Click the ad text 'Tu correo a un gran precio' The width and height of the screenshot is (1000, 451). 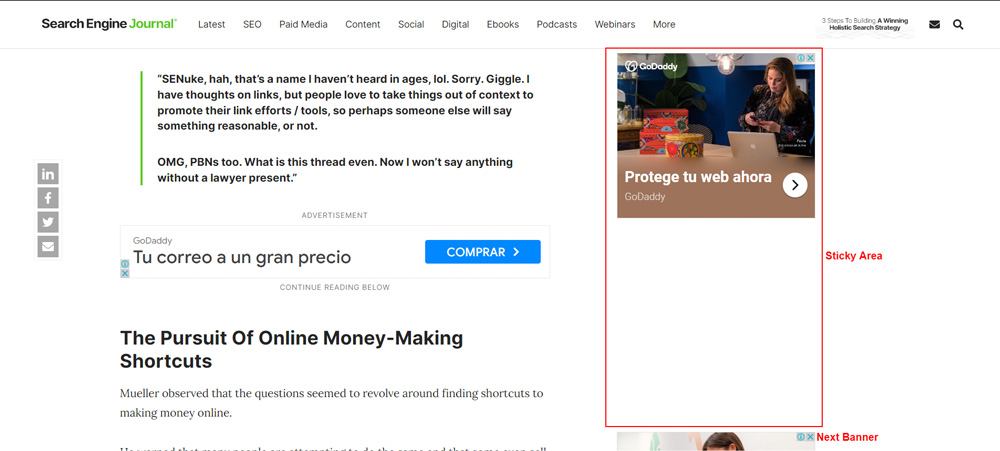(242, 258)
